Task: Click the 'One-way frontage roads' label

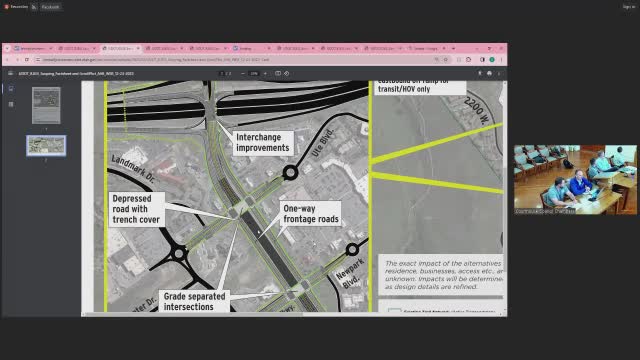Action: pos(311,214)
